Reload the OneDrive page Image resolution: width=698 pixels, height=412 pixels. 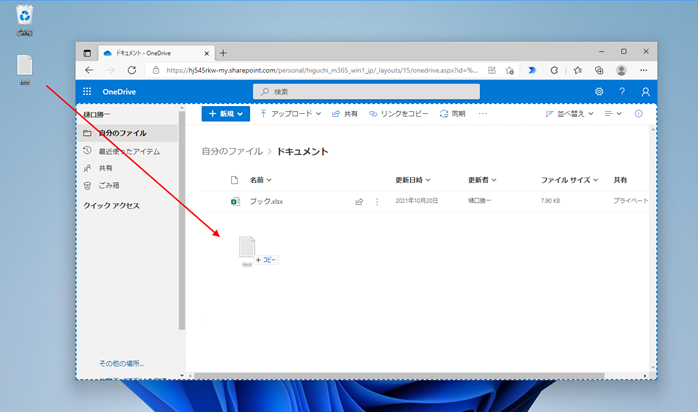coord(132,70)
